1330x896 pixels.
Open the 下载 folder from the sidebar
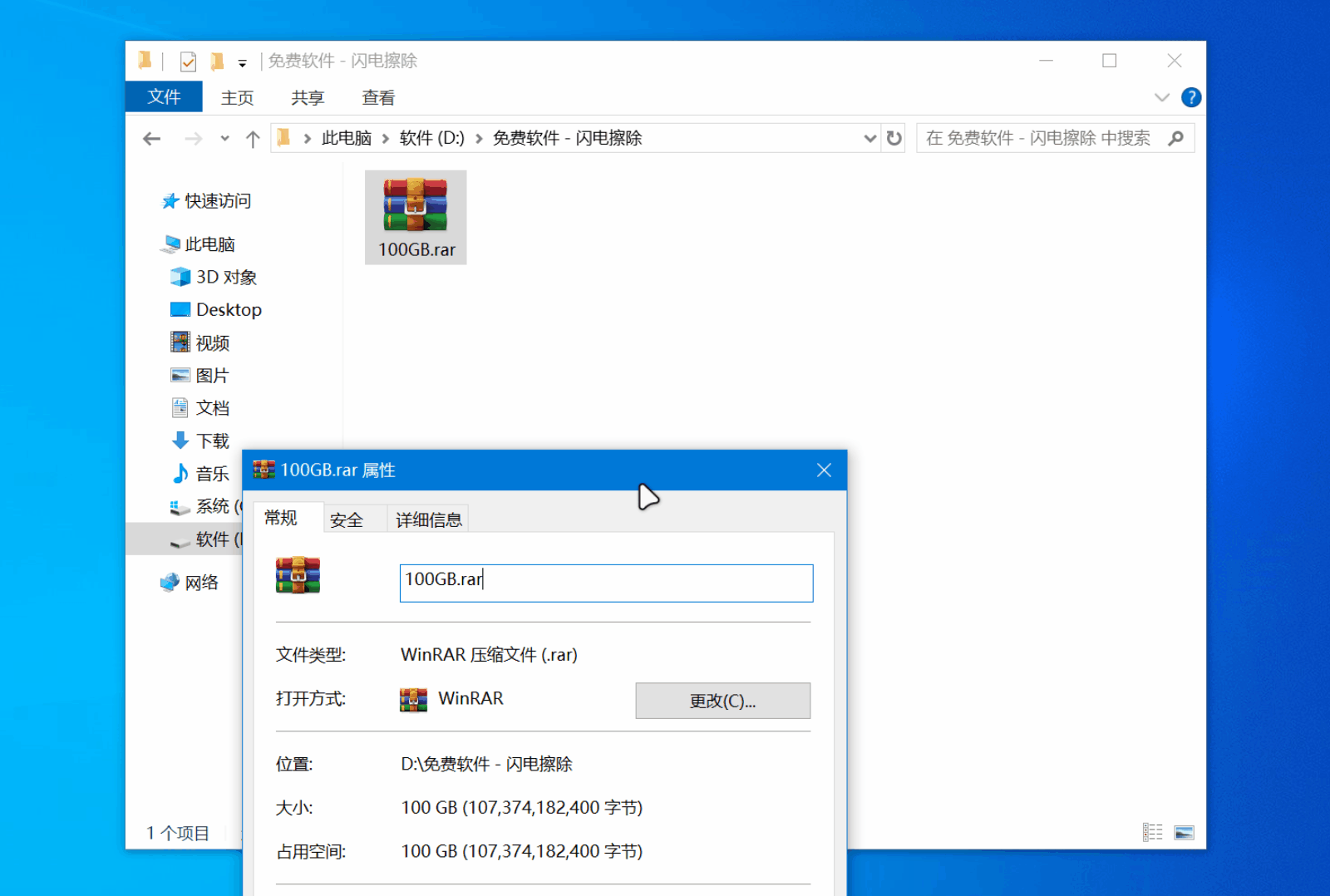pyautogui.click(x=213, y=441)
